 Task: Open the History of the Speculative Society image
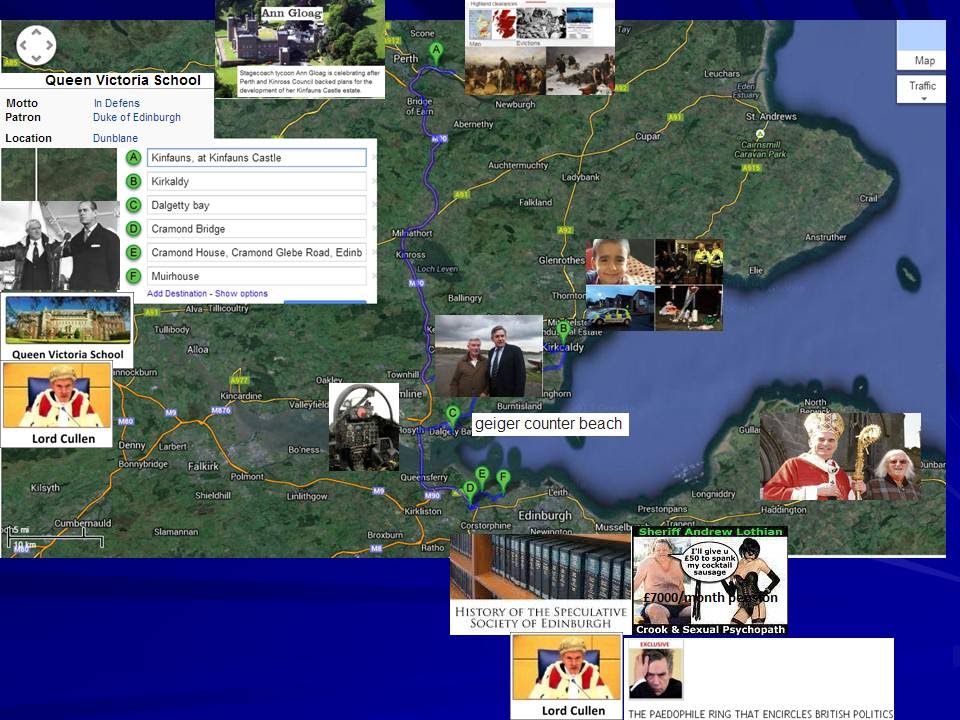pyautogui.click(x=541, y=583)
